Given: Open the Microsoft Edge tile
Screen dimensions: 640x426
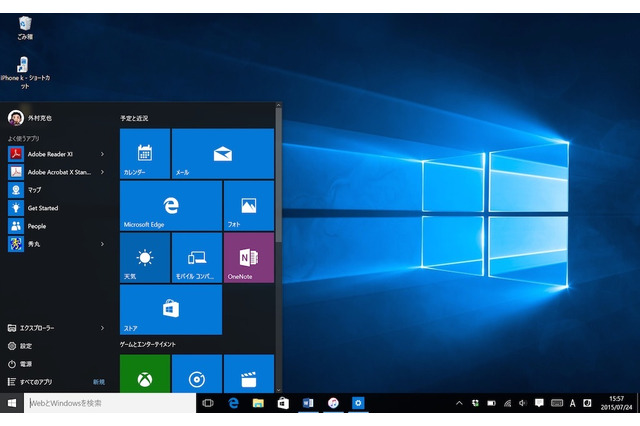Looking at the screenshot, I should 171,206.
